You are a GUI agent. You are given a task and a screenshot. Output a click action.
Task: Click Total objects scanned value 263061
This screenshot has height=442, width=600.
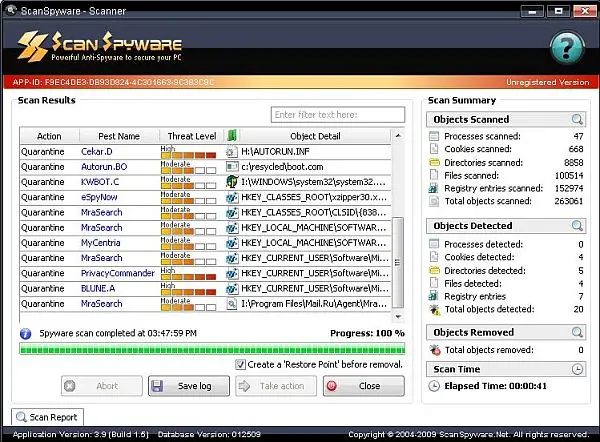click(x=569, y=201)
